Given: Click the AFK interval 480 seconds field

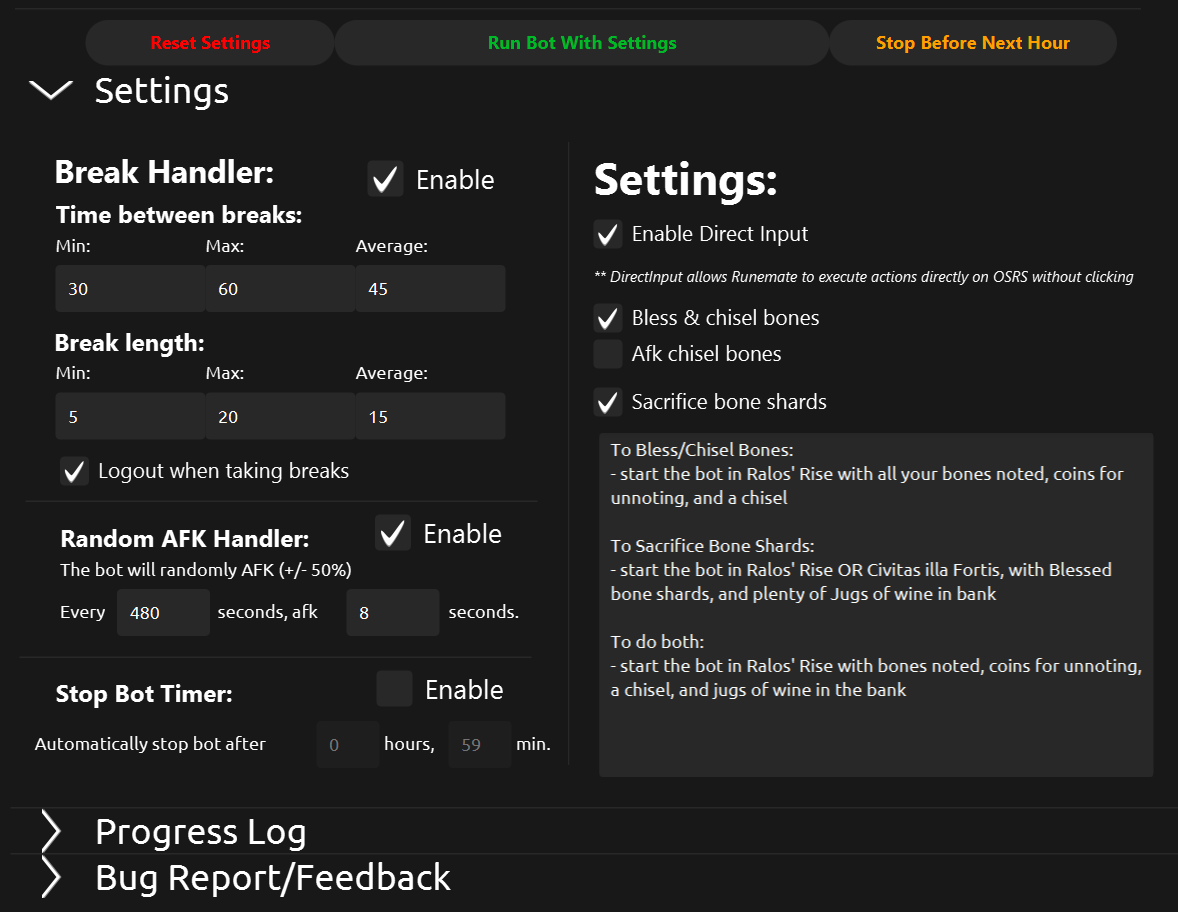Looking at the screenshot, I should click(163, 613).
